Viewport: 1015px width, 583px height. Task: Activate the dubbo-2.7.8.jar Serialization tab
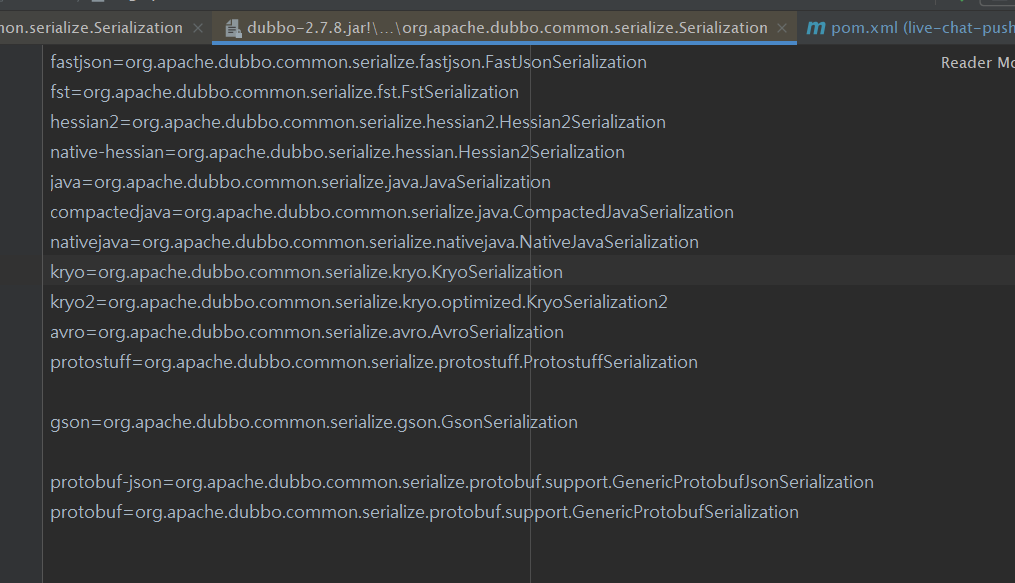pyautogui.click(x=500, y=27)
